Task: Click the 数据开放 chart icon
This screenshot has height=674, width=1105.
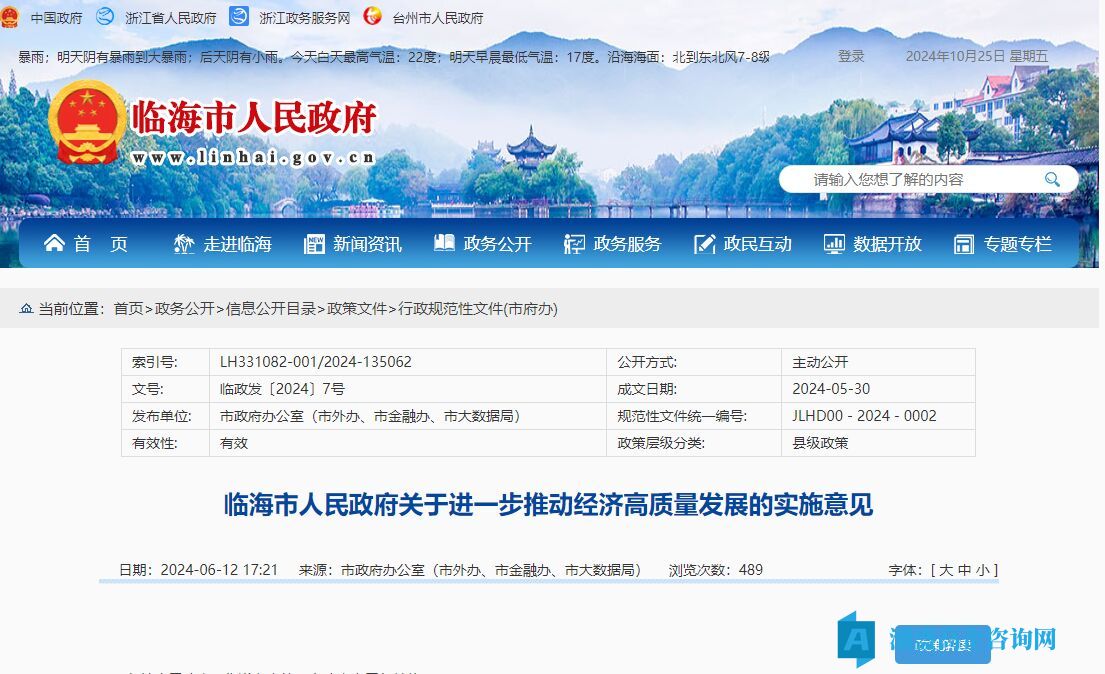Action: 834,244
